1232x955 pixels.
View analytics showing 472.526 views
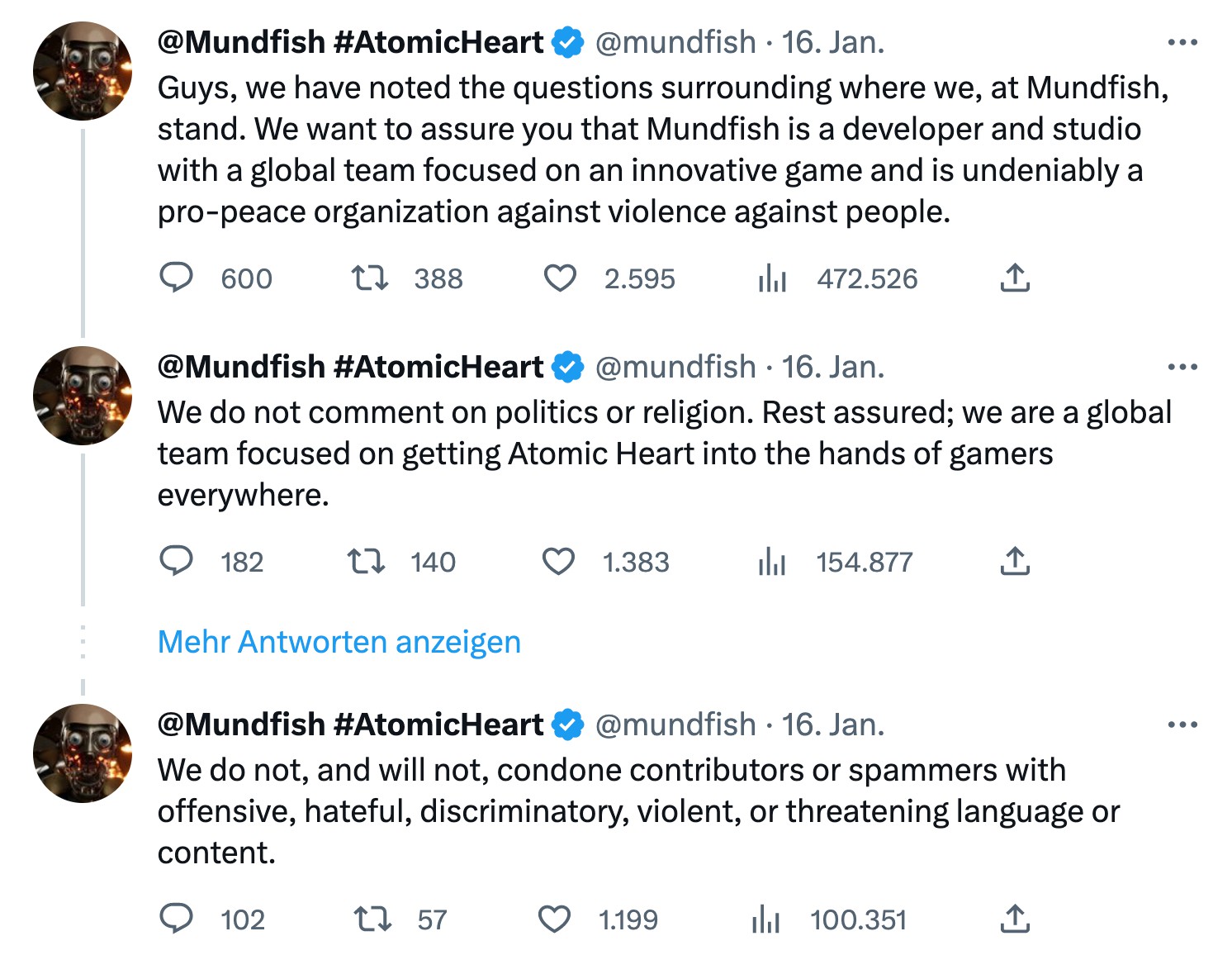pos(772,278)
